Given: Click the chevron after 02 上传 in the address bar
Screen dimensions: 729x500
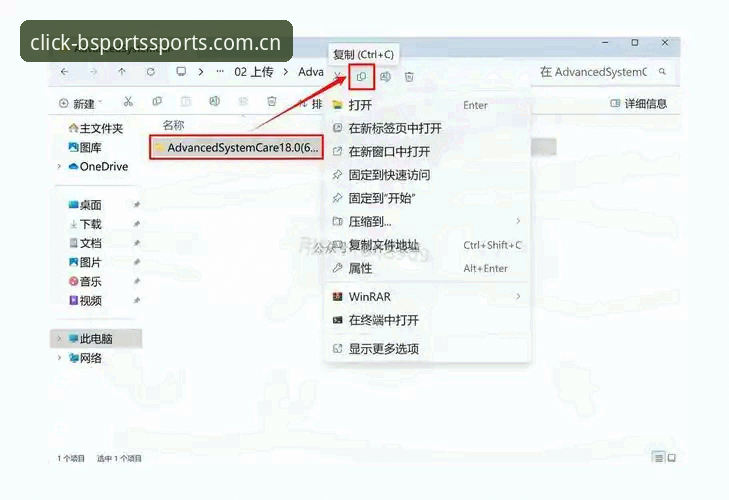Looking at the screenshot, I should pyautogui.click(x=286, y=72).
